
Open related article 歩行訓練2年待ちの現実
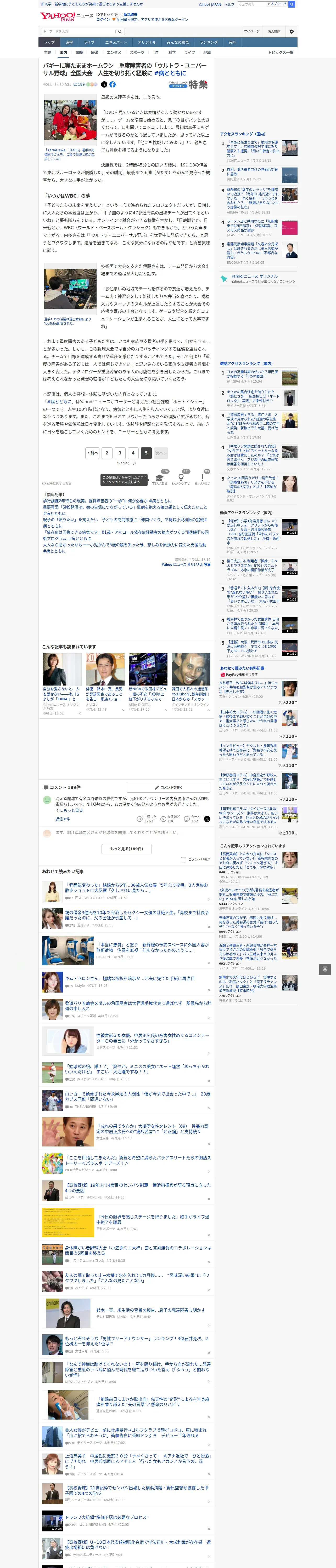[x=107, y=501]
